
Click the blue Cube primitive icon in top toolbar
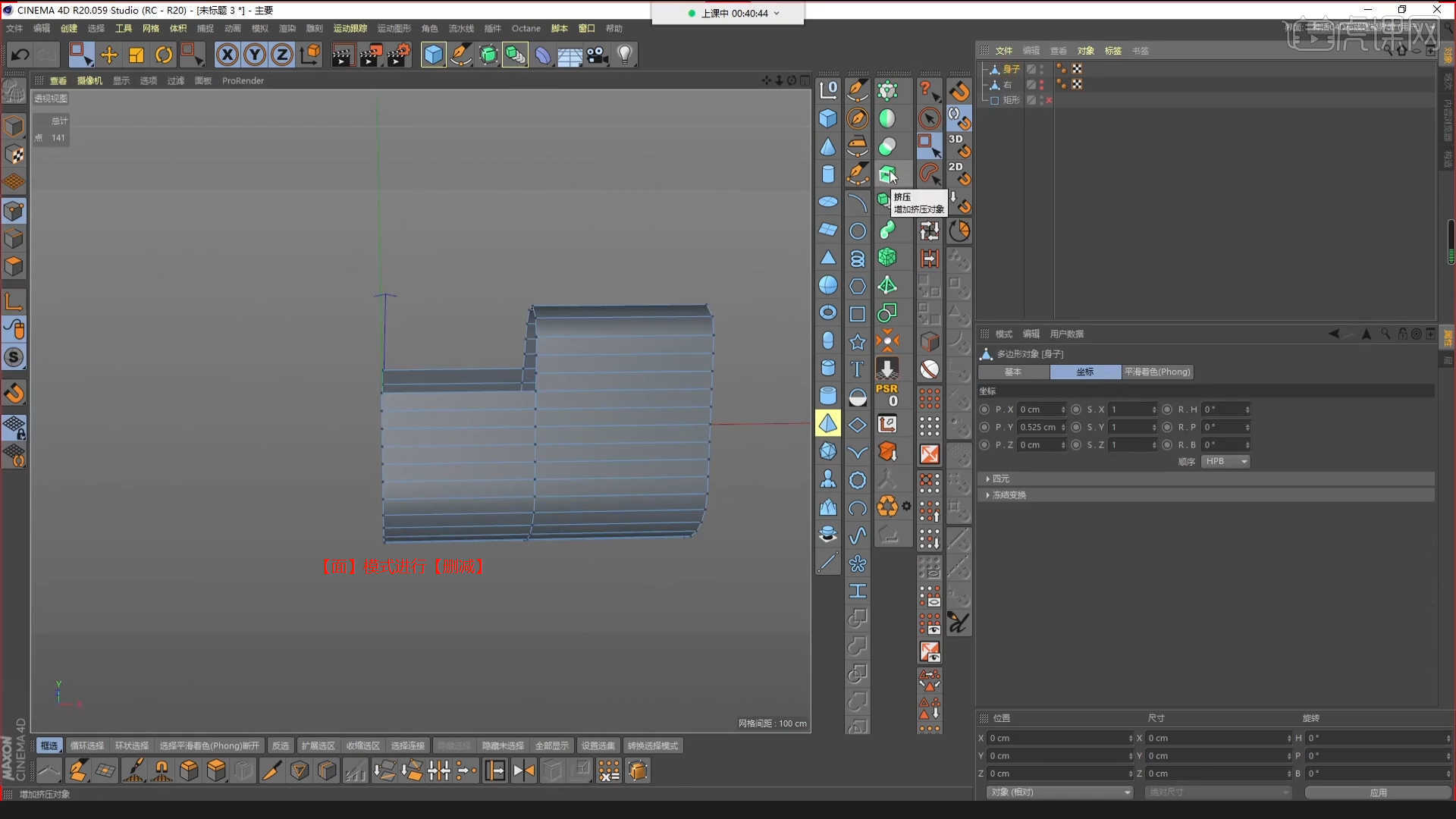click(x=433, y=55)
